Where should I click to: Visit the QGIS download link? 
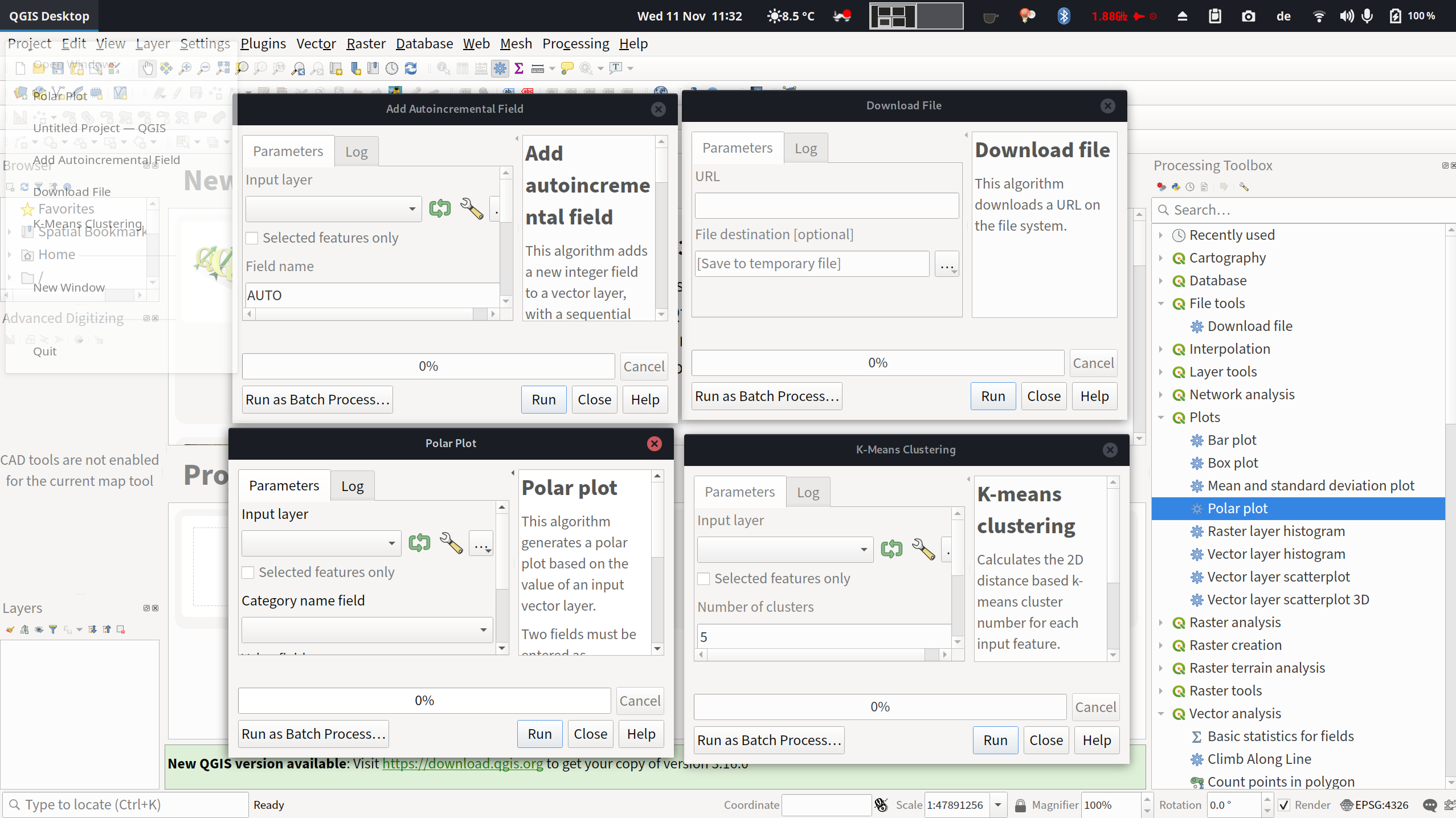(x=461, y=763)
